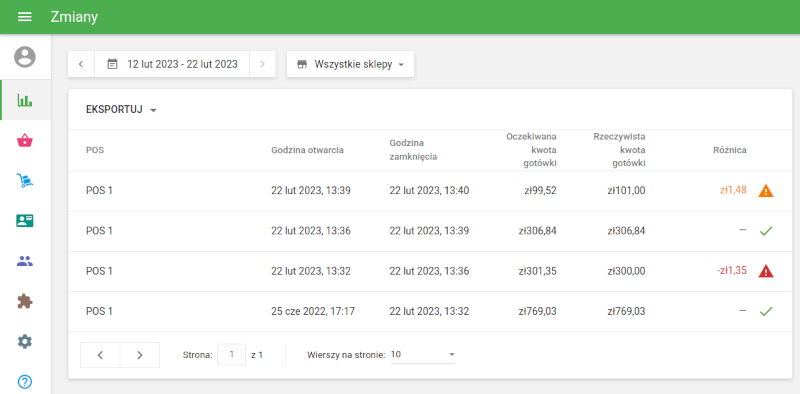Open the integrations puzzle piece section
This screenshot has height=394, width=800.
[24, 302]
